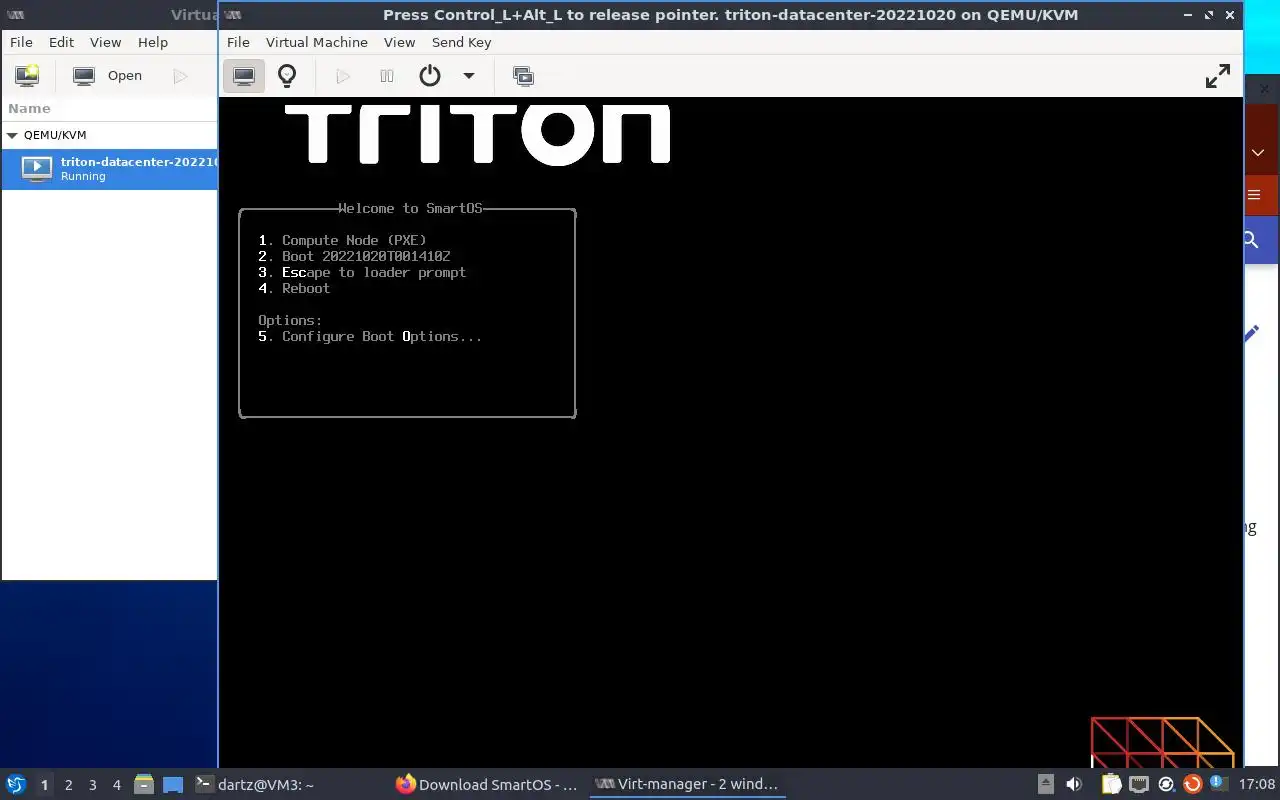Show virtual hardware details lightbulb
The image size is (1280, 800).
click(x=287, y=76)
